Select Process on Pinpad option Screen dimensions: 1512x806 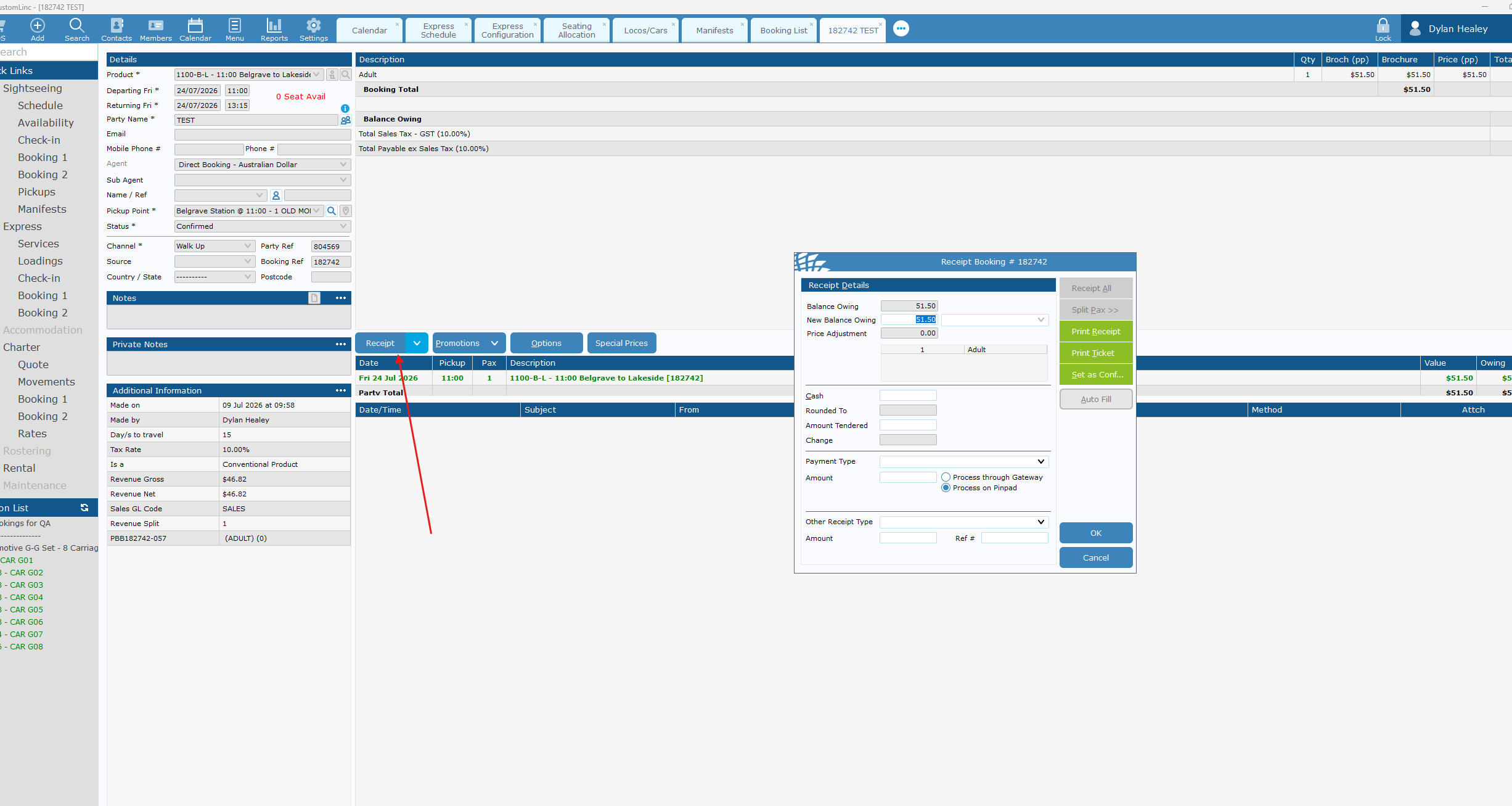(x=946, y=487)
